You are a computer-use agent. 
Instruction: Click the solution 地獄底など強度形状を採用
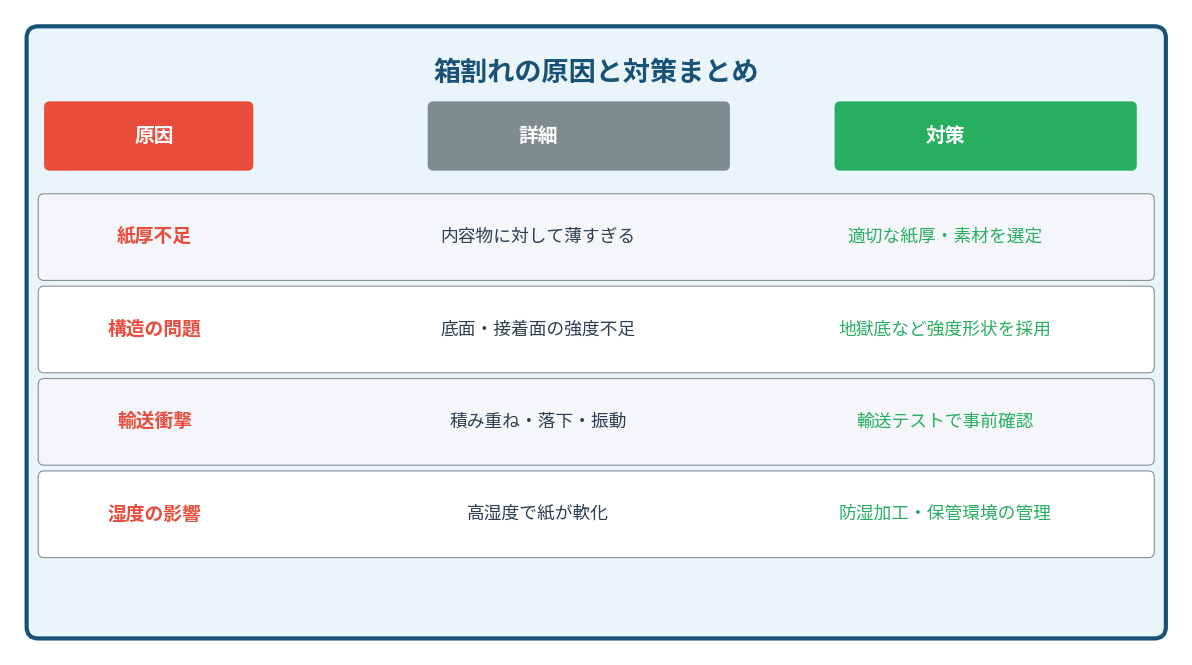945,329
